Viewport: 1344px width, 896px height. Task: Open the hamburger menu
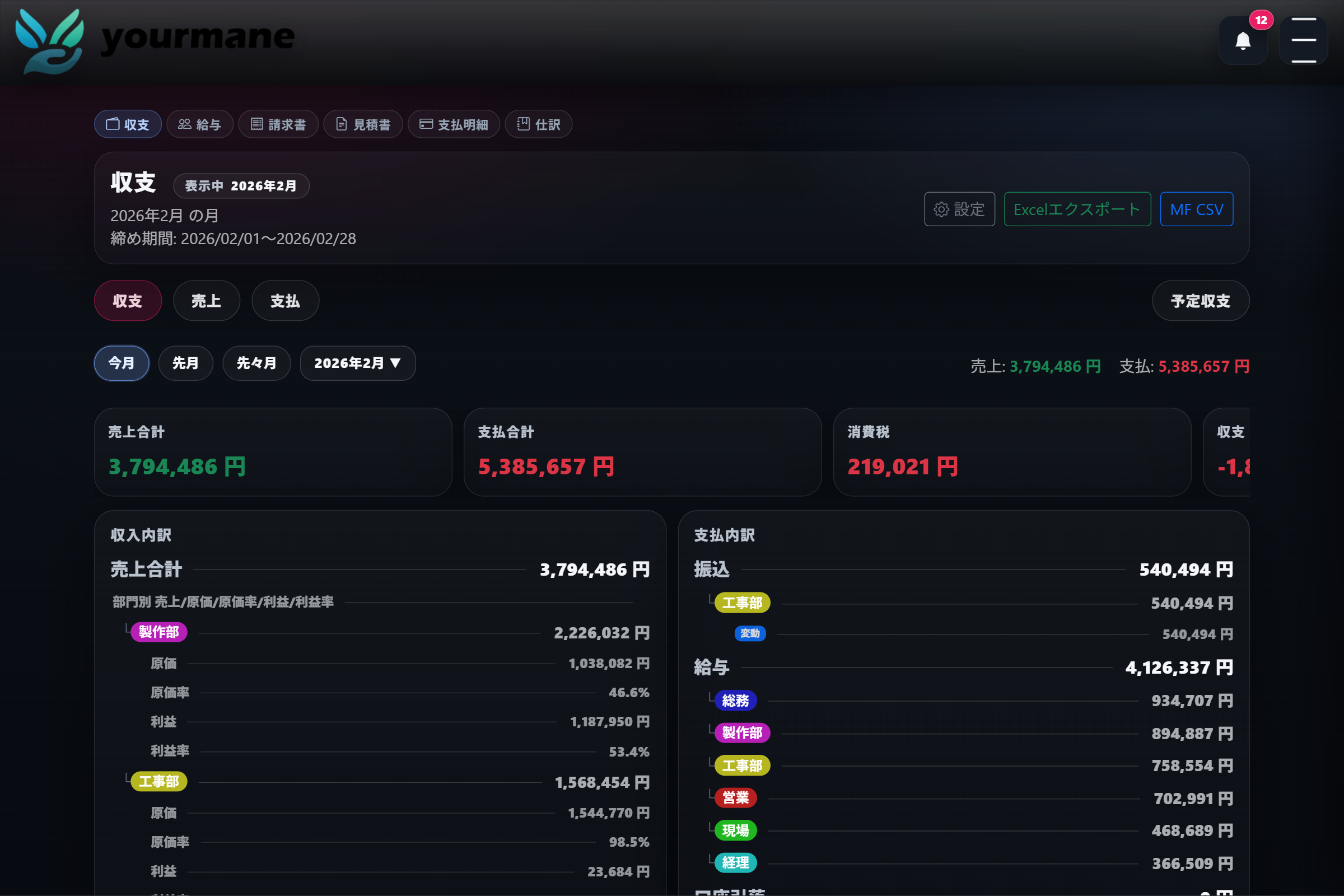coord(1303,40)
